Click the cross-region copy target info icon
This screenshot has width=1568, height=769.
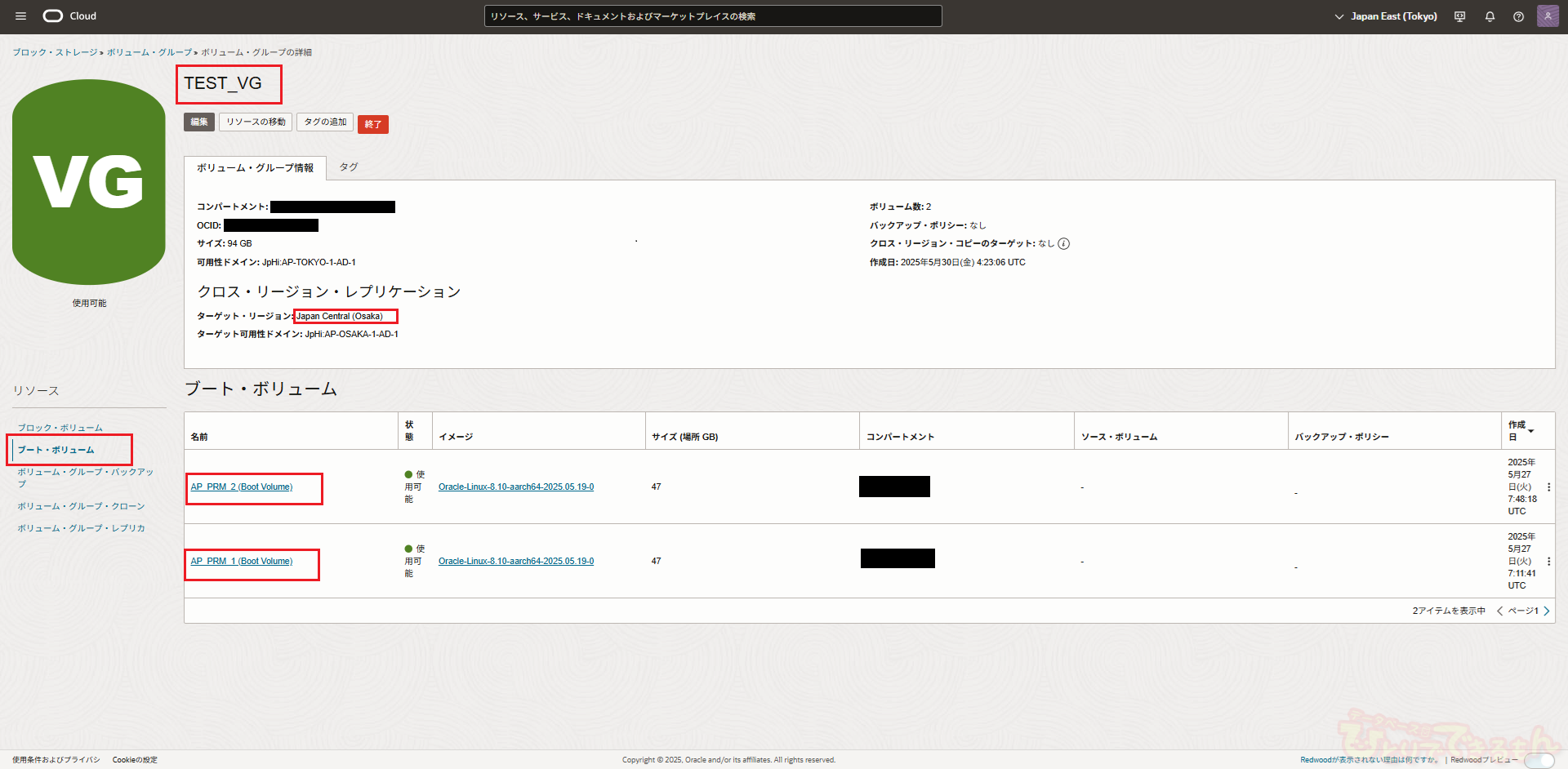pos(1063,244)
